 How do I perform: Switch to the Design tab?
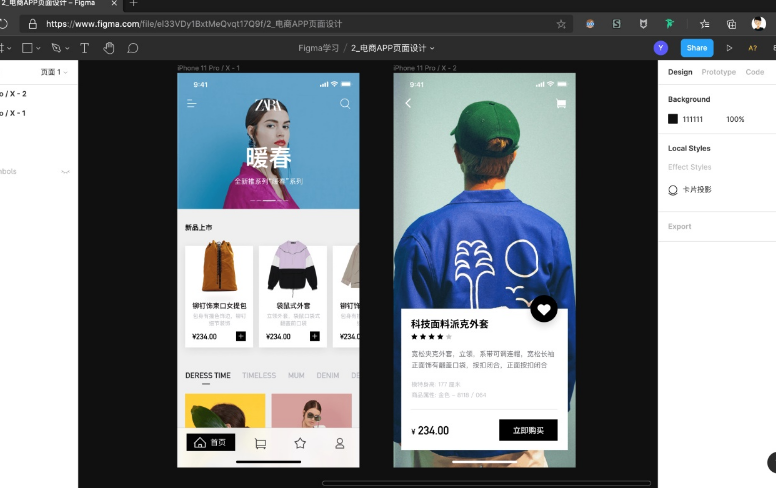(x=680, y=72)
